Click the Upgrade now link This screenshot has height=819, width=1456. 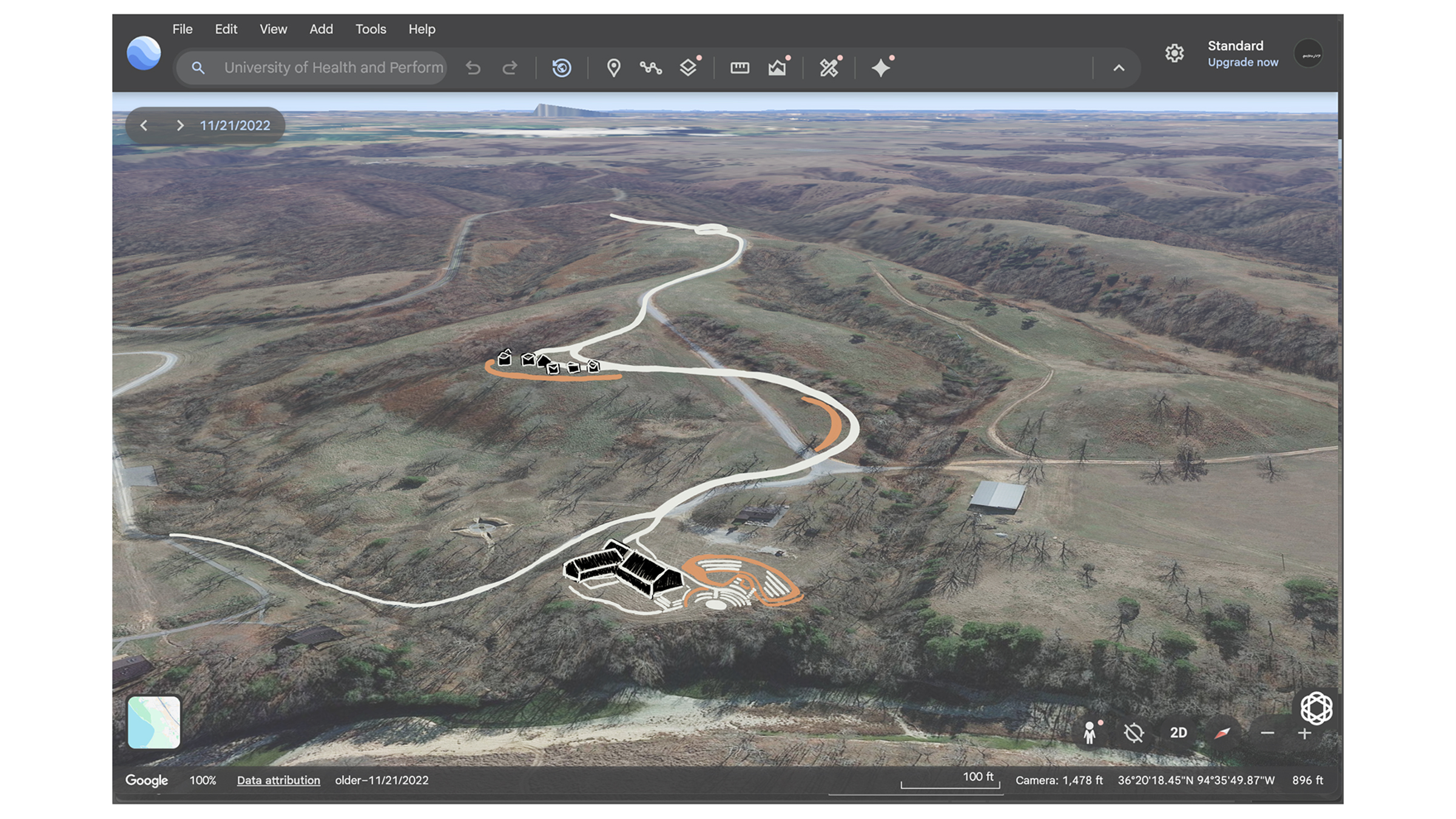coord(1242,62)
